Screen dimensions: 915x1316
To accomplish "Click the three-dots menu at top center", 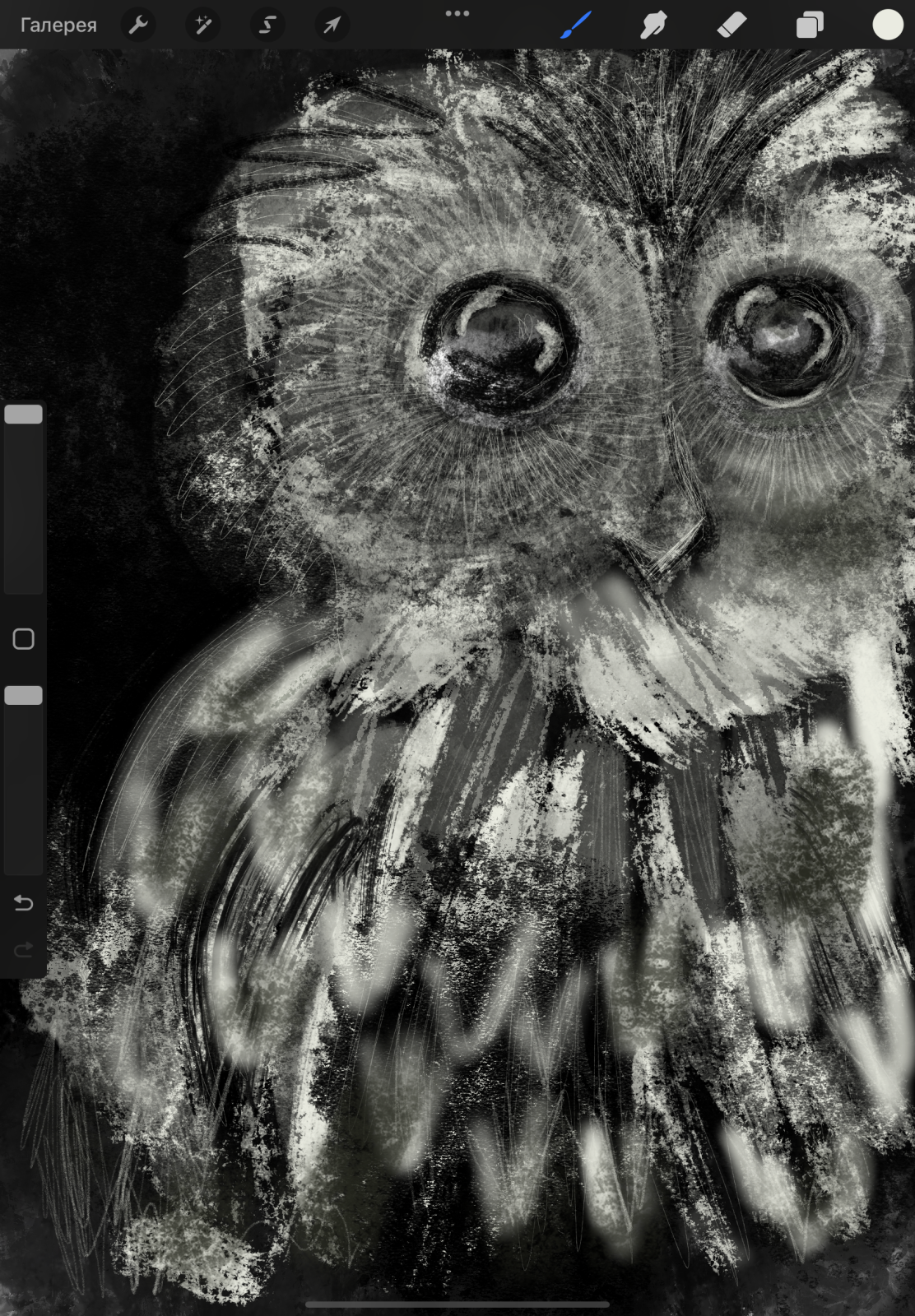I will 457,13.
